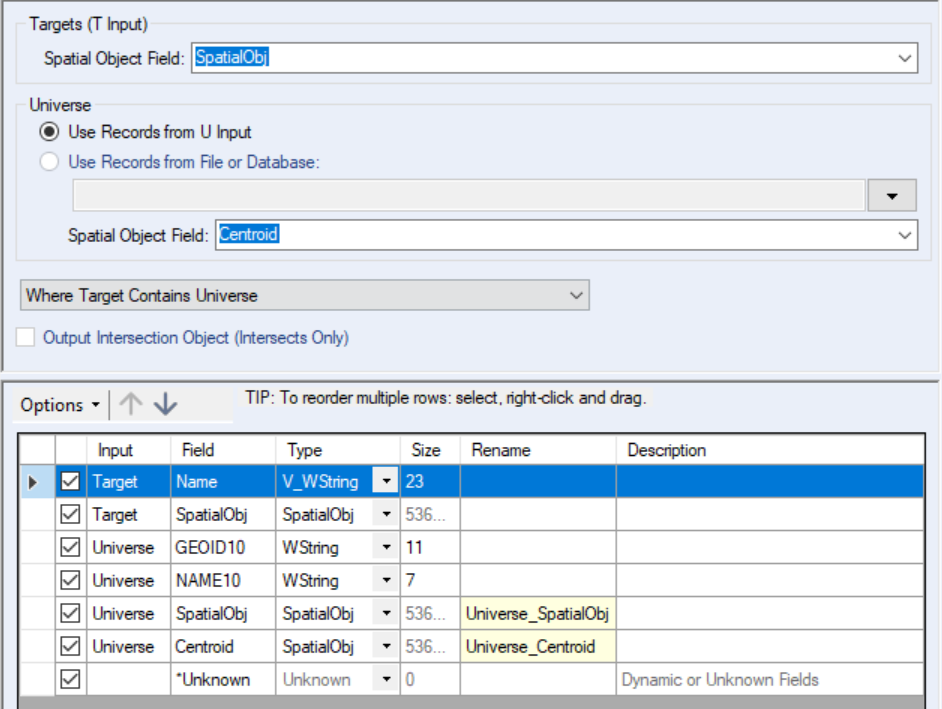This screenshot has width=942, height=709.
Task: Open type dropdown for Target SpatialObj row
Action: (386, 514)
